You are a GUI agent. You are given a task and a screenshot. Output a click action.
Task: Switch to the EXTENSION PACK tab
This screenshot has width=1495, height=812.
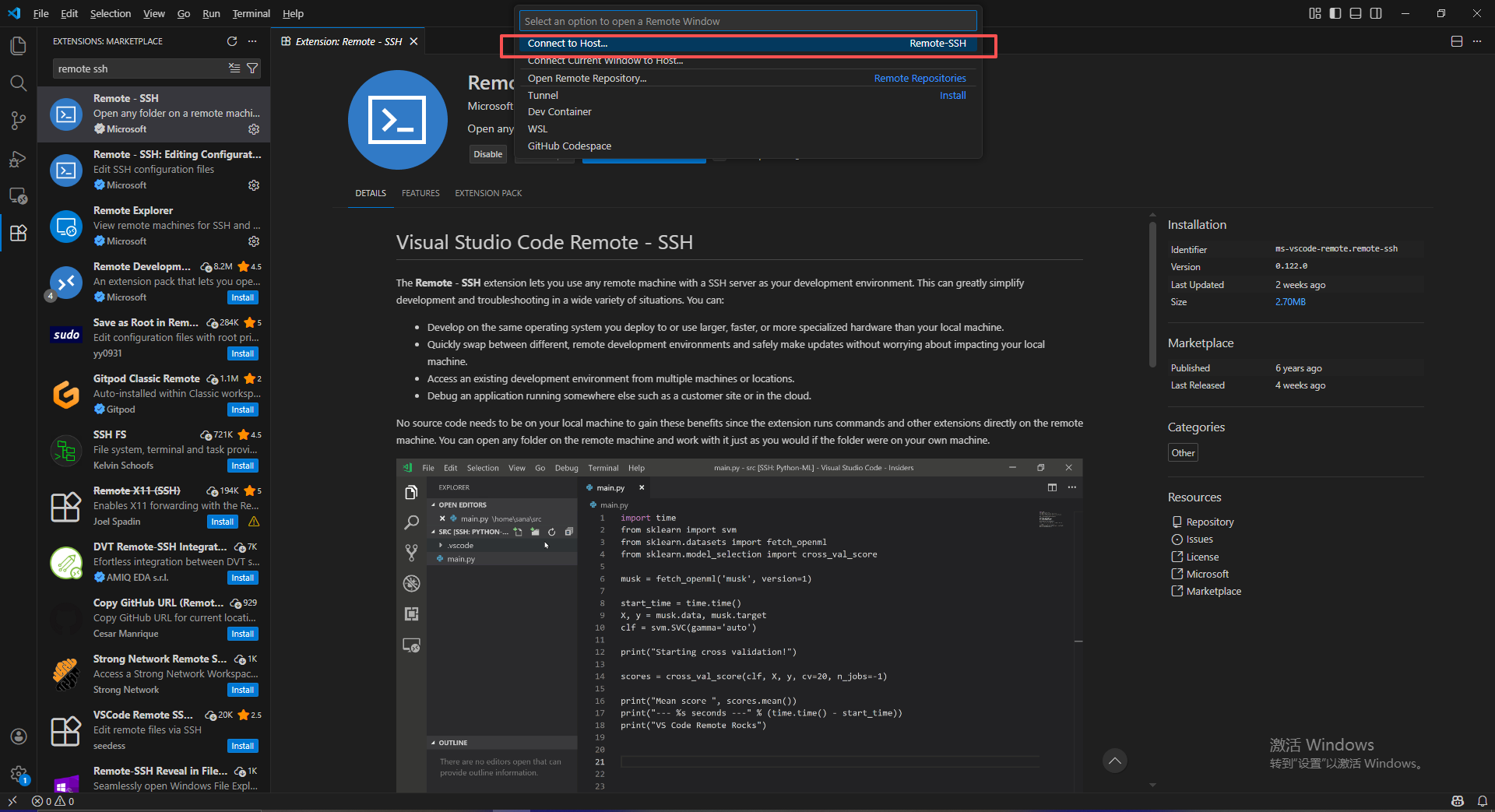488,193
